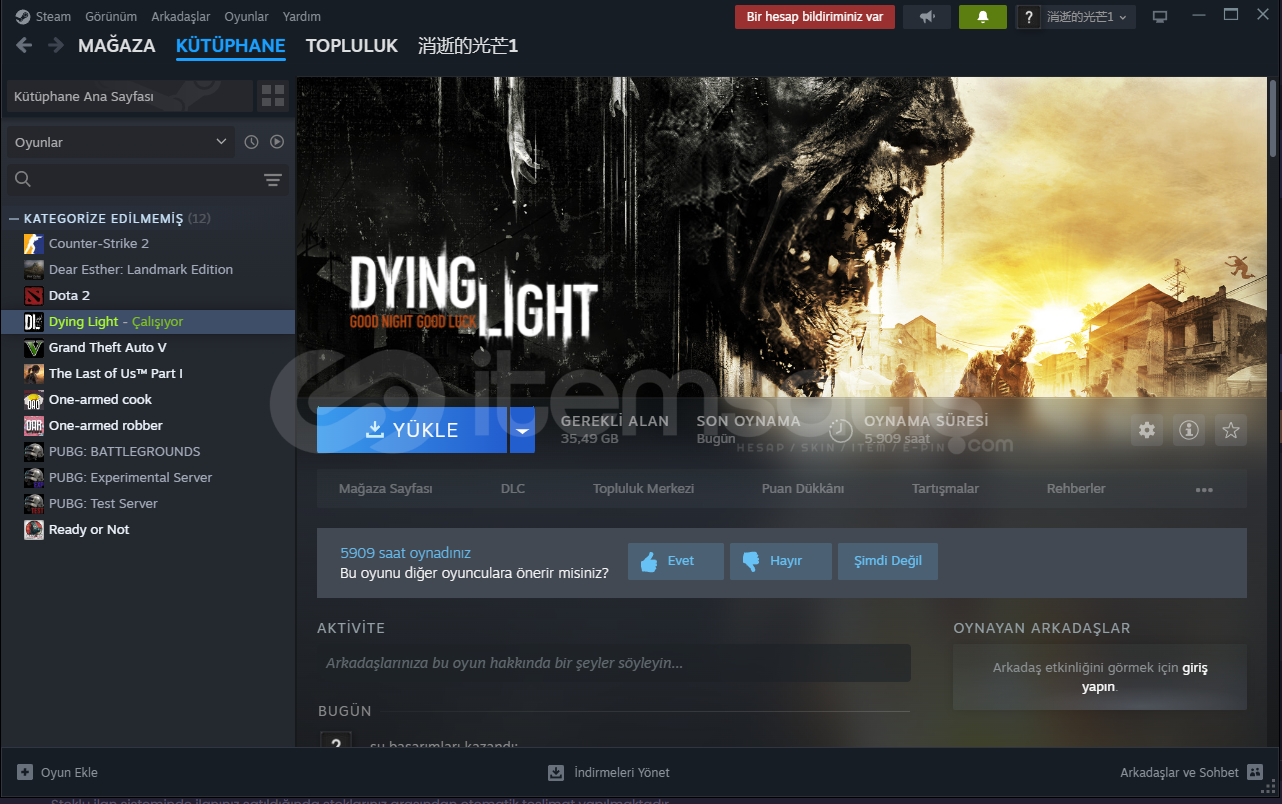1282x804 pixels.
Task: Open the Puan Dükkânı link
Action: tap(803, 489)
